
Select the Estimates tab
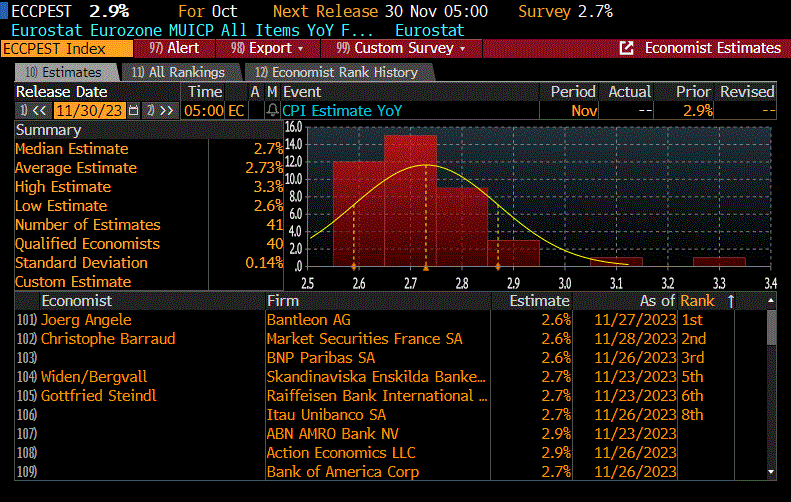pos(66,73)
